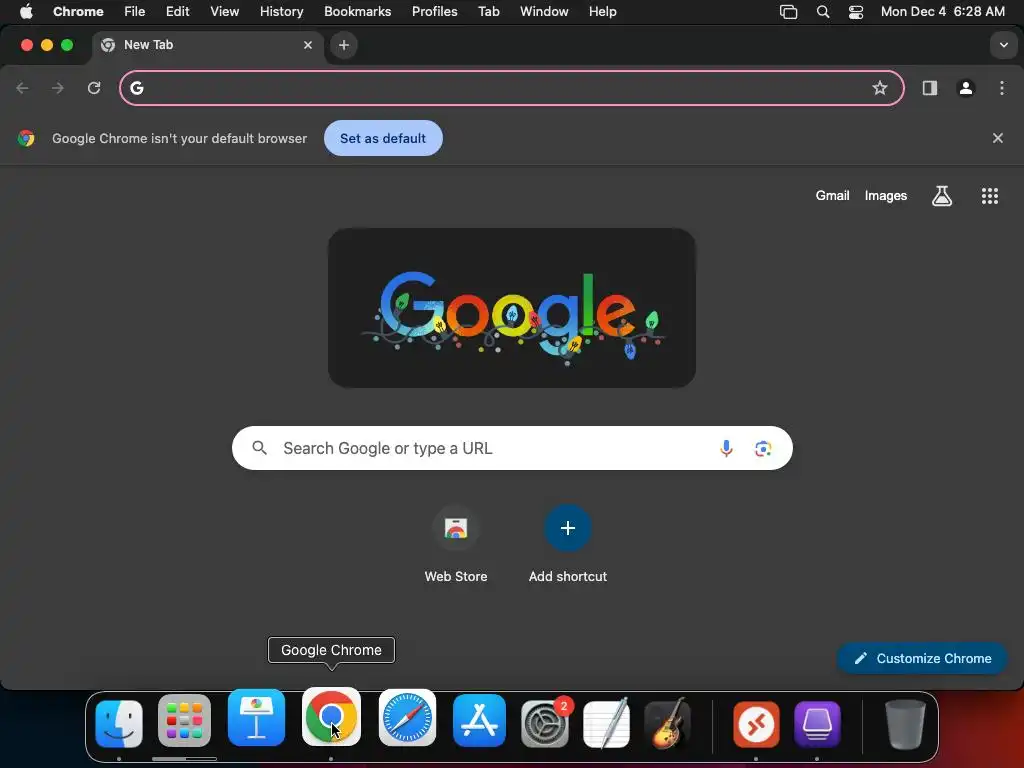Open the profile avatar icon
The height and width of the screenshot is (768, 1024).
tap(966, 88)
